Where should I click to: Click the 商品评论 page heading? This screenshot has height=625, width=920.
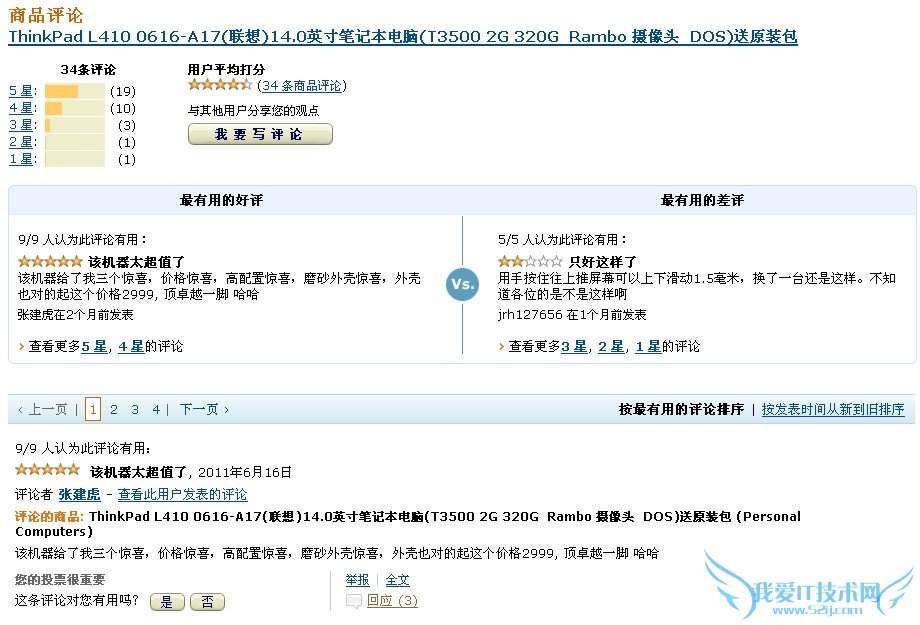tap(46, 14)
